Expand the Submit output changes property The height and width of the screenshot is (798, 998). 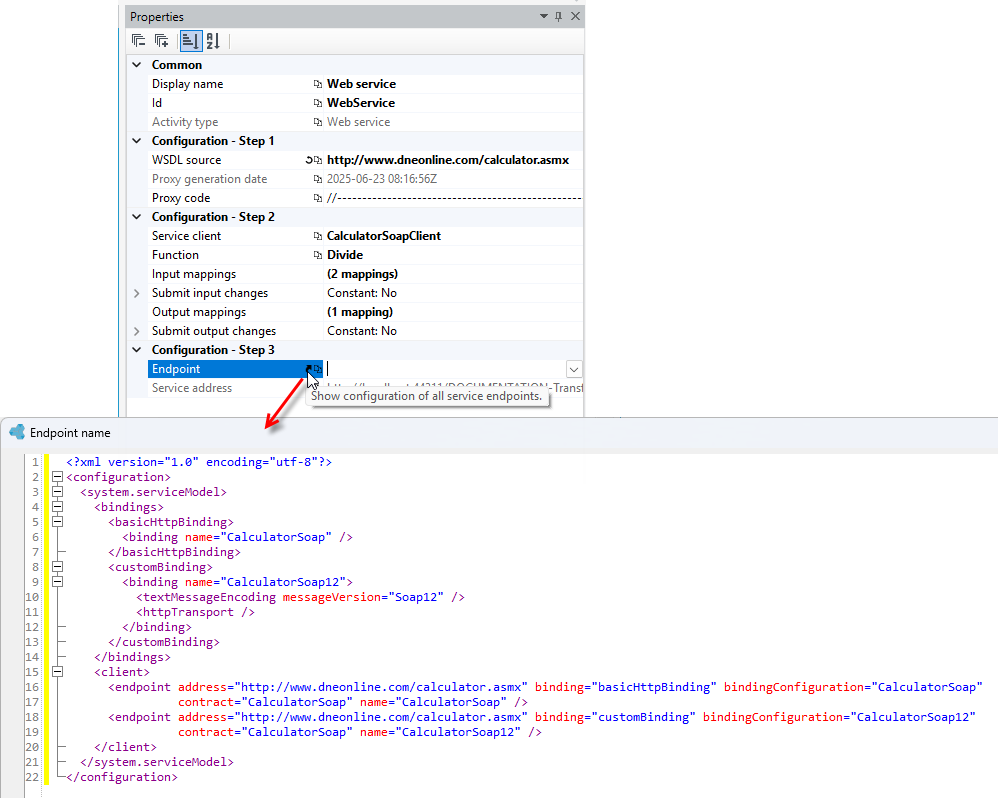(x=136, y=331)
